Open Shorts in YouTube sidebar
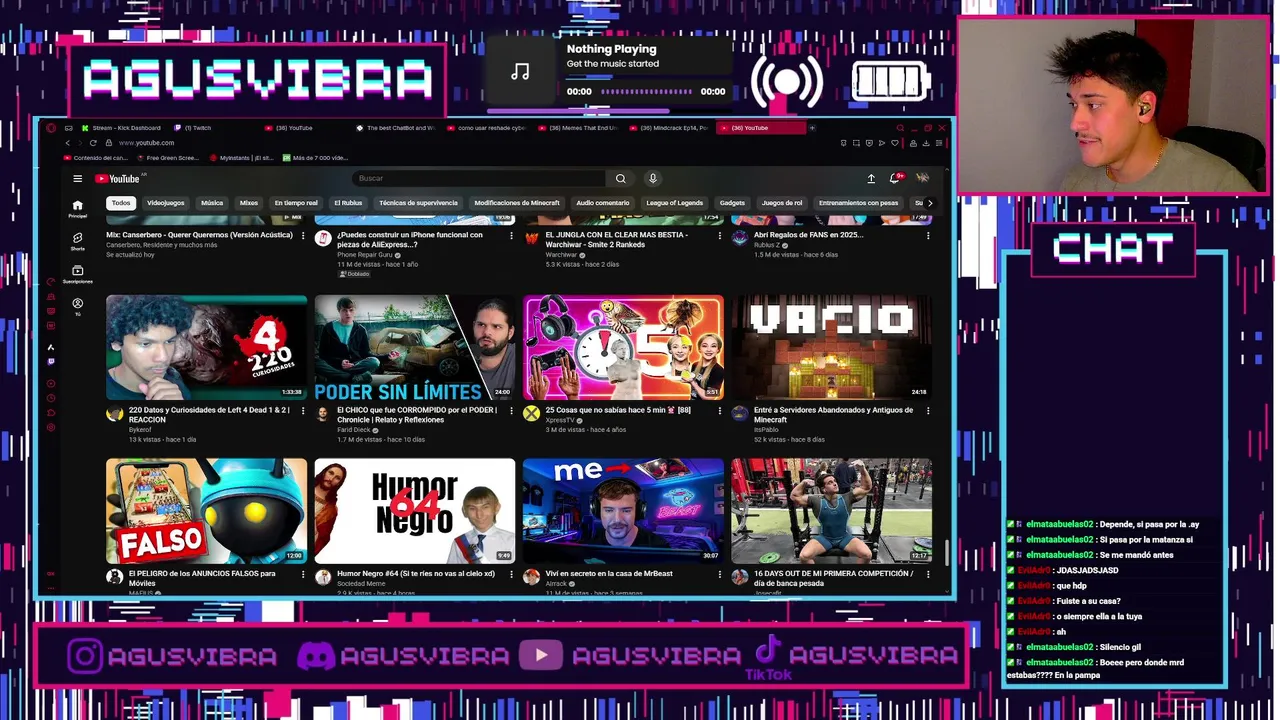This screenshot has height=720, width=1280. point(77,241)
